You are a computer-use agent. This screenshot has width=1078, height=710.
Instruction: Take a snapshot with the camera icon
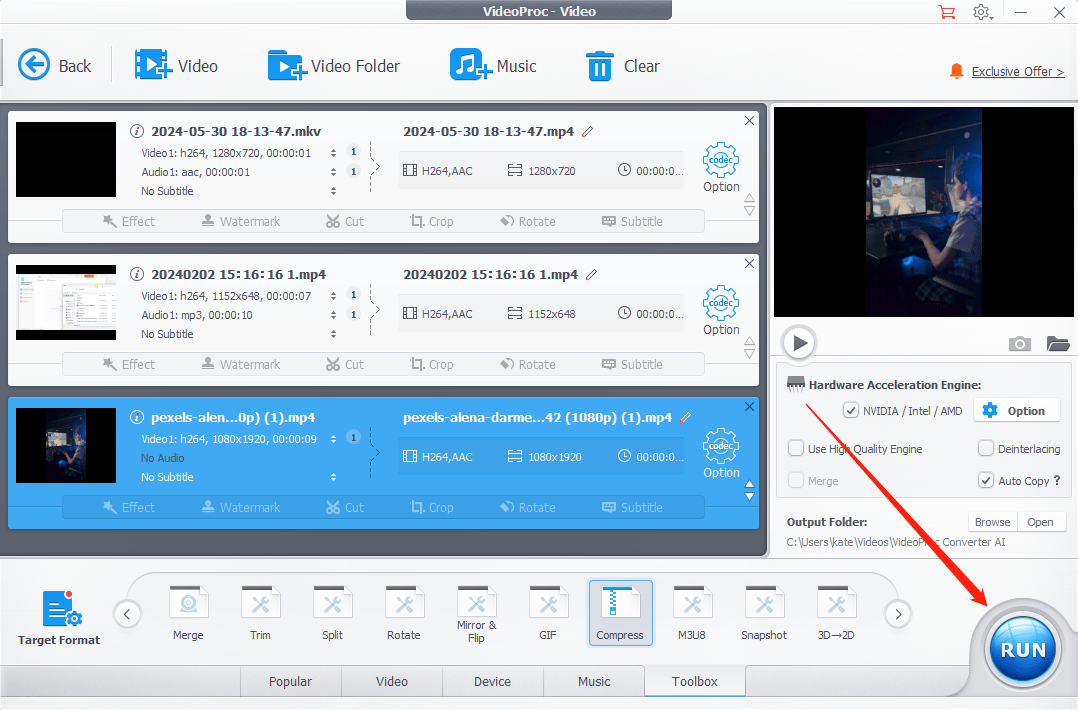1020,343
